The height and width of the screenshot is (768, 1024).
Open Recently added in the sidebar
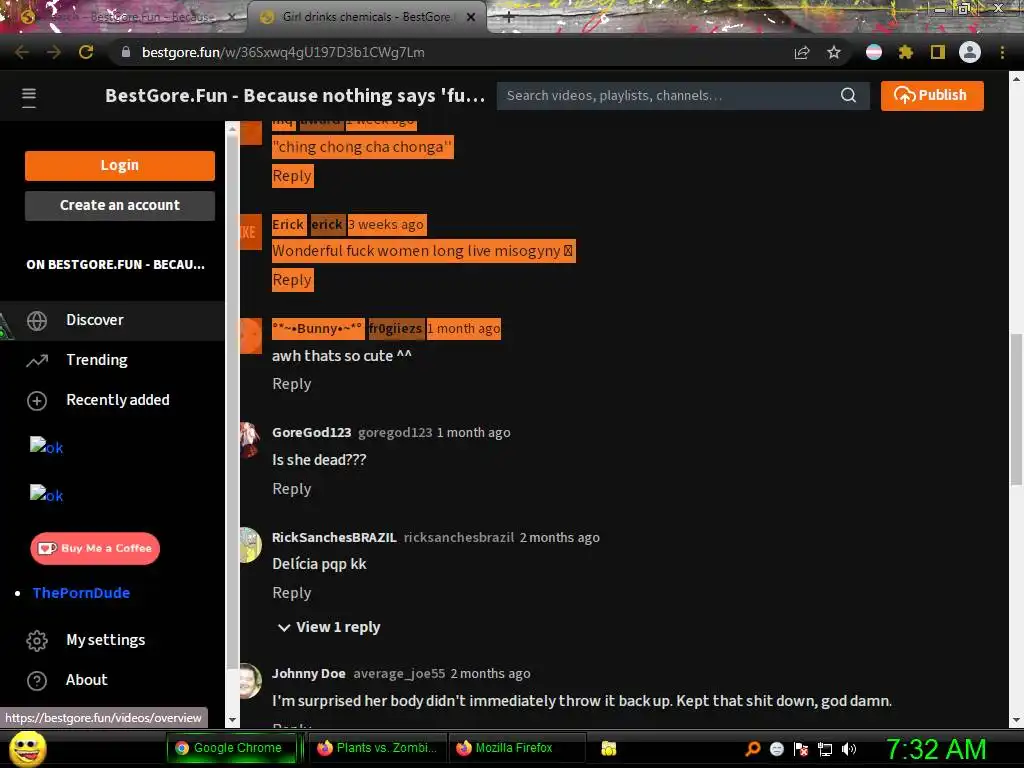(x=112, y=400)
